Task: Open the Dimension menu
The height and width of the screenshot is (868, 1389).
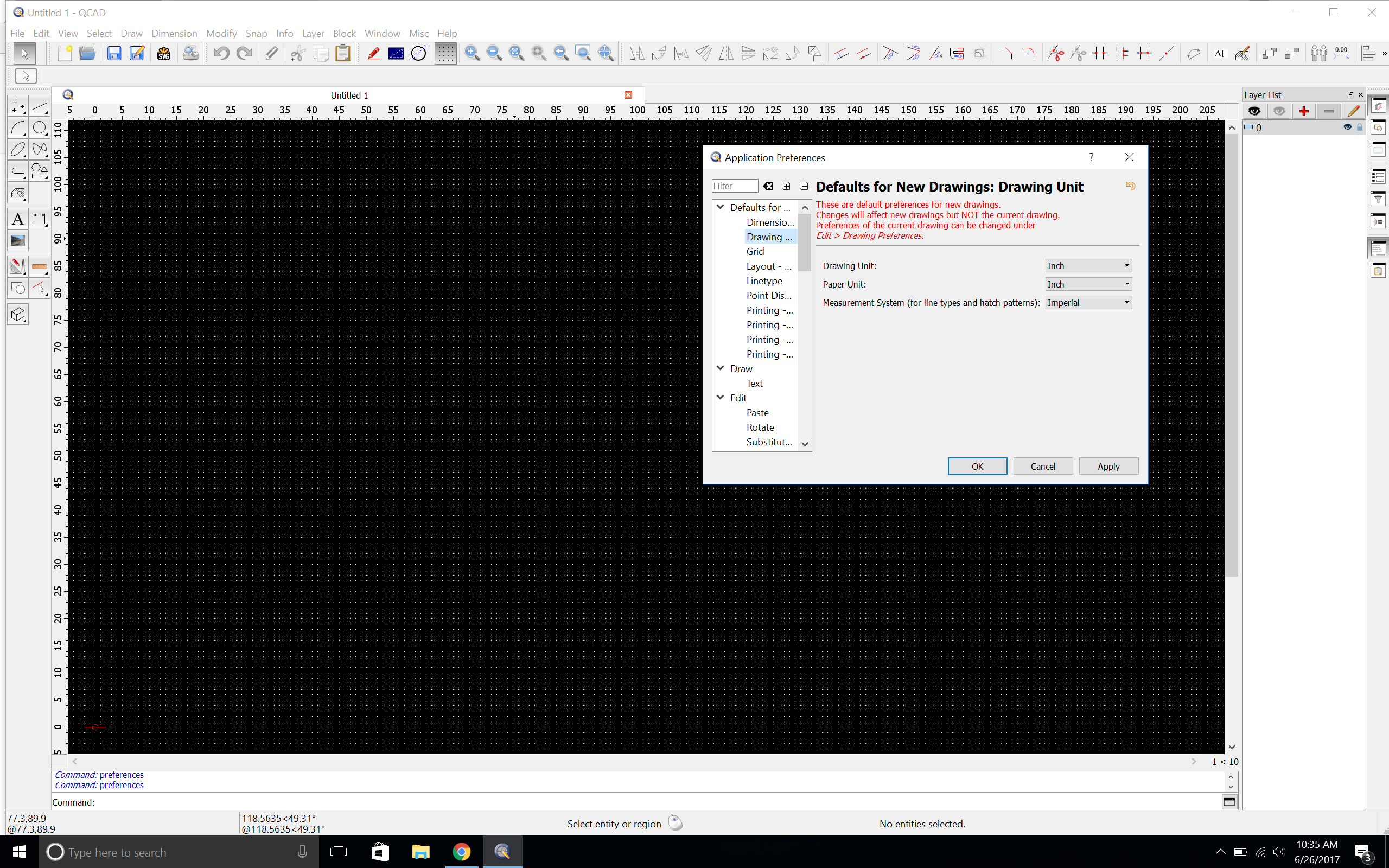Action: coord(174,33)
